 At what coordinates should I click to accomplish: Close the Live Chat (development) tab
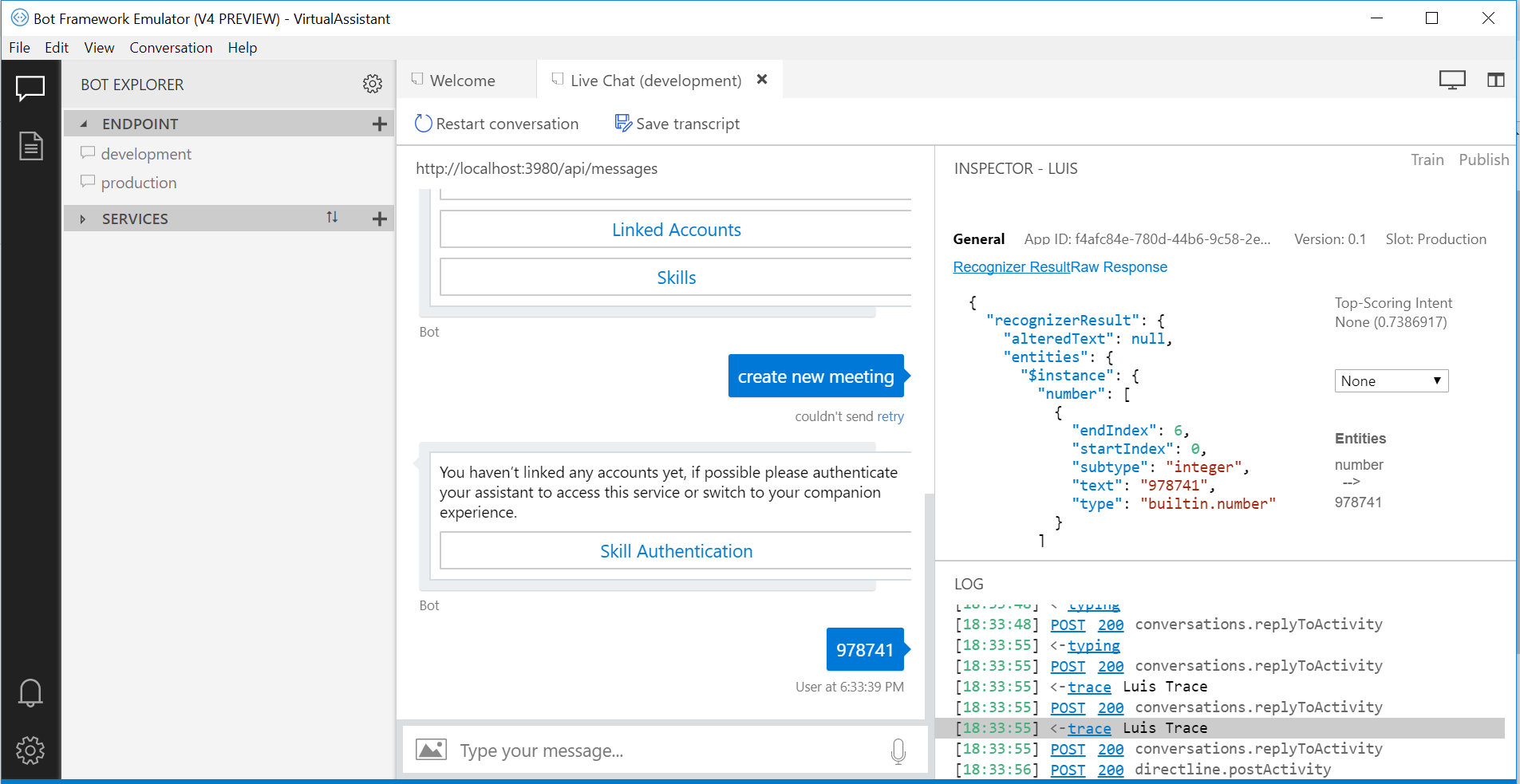click(x=762, y=79)
